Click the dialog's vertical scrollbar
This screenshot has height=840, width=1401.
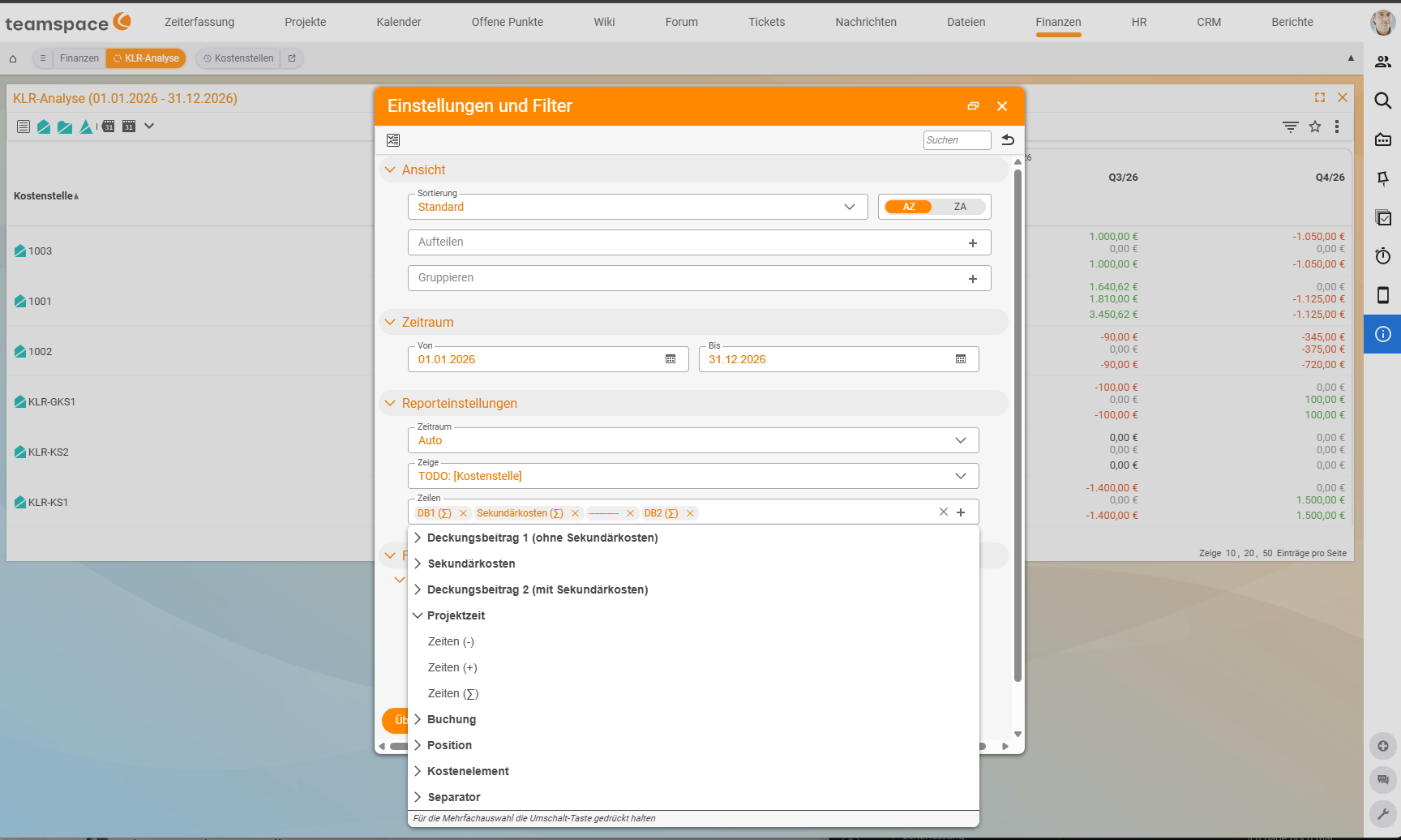tap(1018, 426)
